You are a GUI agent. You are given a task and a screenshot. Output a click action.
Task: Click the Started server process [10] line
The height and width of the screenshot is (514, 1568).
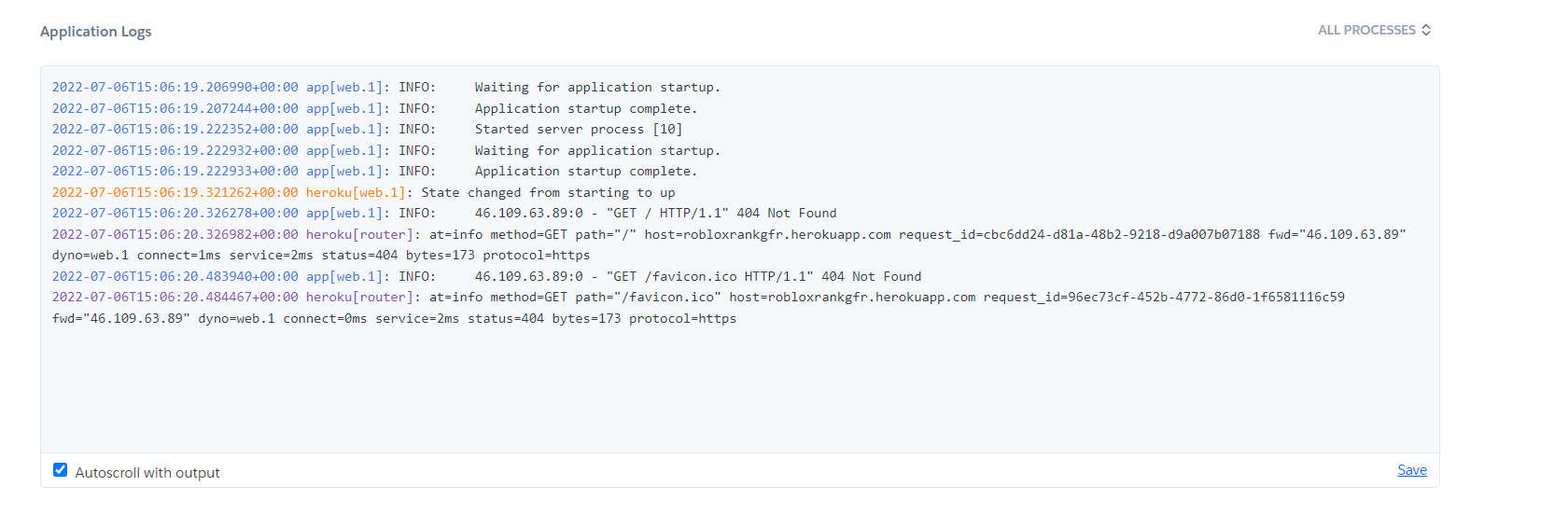click(x=579, y=130)
